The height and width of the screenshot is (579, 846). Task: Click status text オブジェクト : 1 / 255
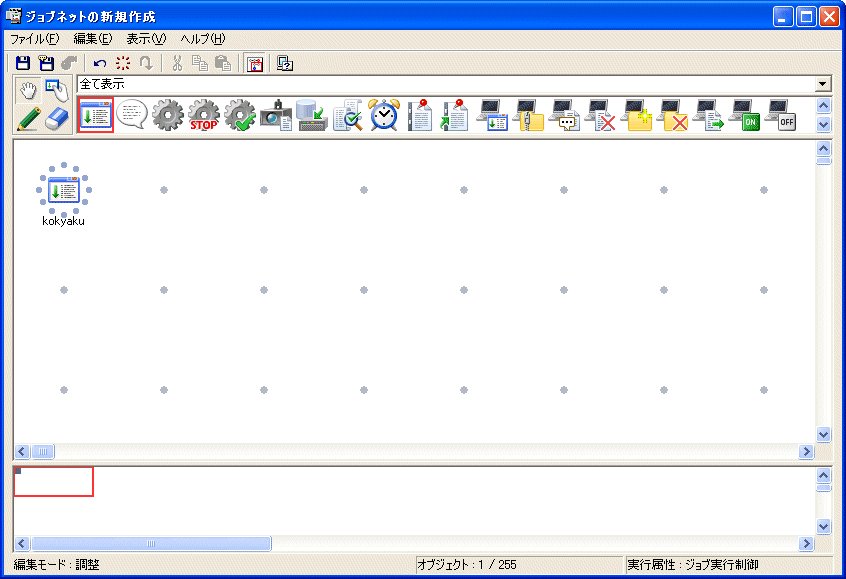[x=467, y=565]
